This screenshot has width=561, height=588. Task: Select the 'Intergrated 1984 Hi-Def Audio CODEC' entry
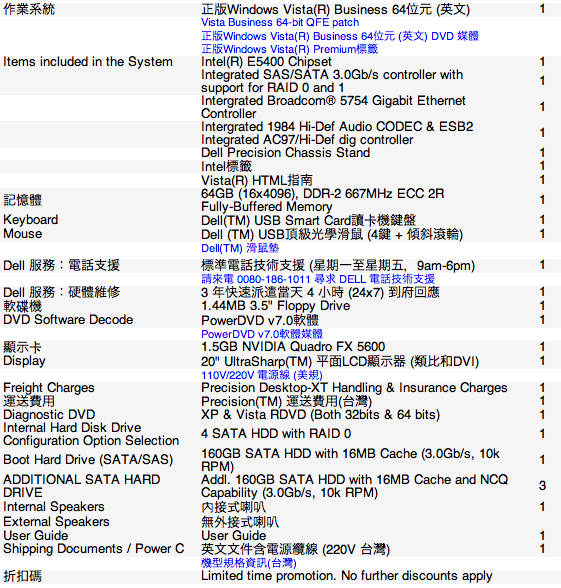click(337, 133)
